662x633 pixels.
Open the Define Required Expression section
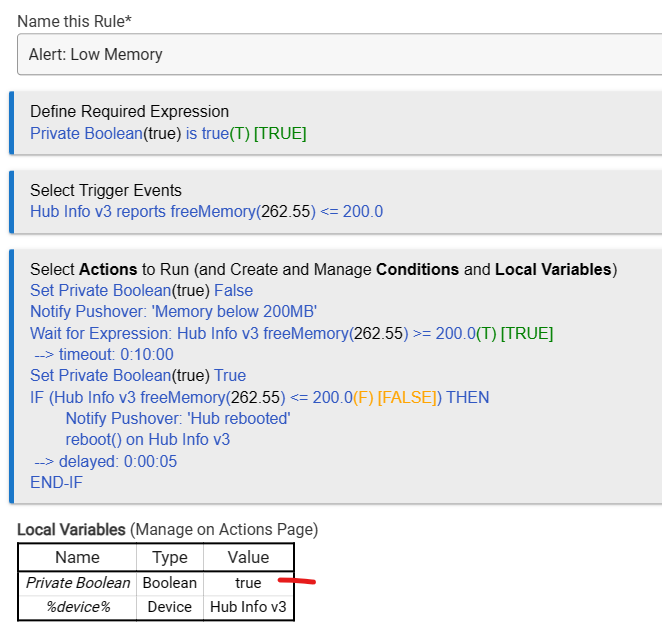(129, 111)
